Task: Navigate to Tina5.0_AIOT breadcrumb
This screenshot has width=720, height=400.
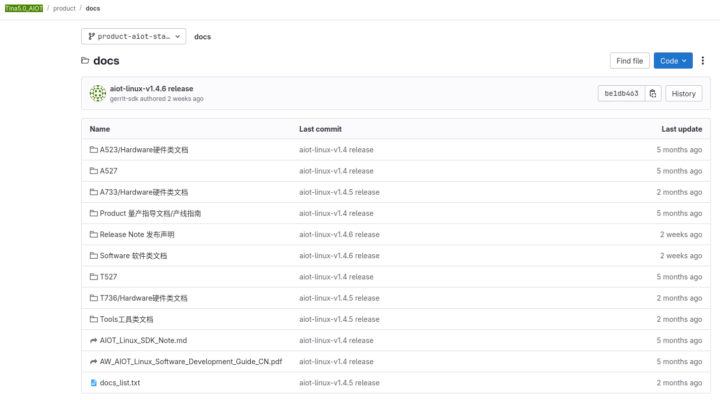Action: pyautogui.click(x=24, y=8)
